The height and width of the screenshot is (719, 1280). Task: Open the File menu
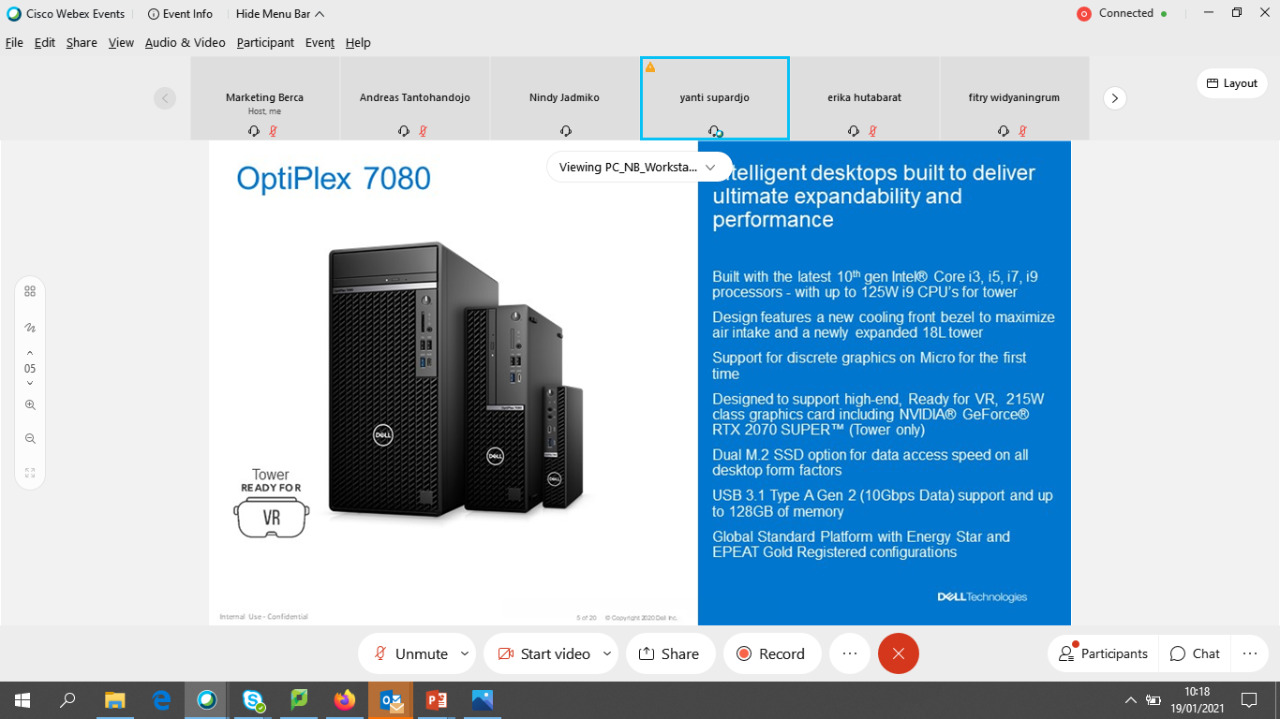[x=14, y=43]
